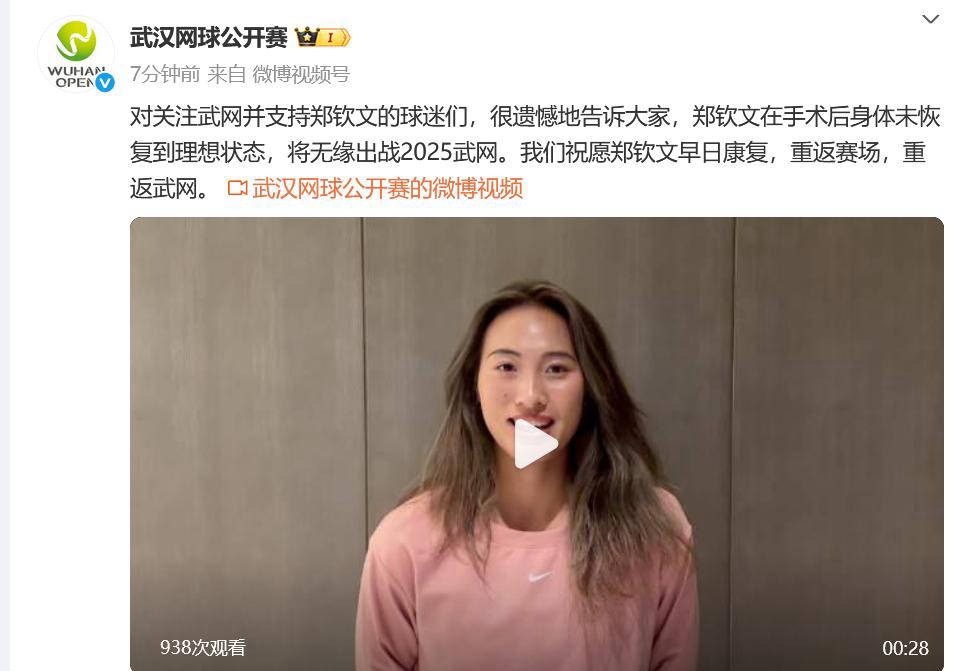
Task: Open the Wuhan Open avatar logo
Action: tap(76, 54)
